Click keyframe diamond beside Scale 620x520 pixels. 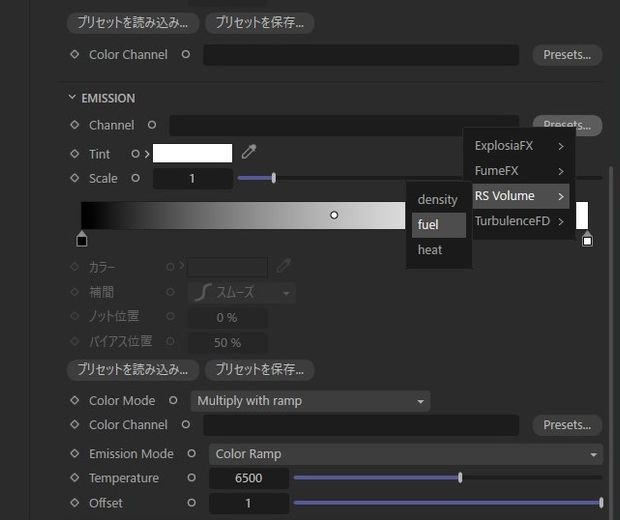pyautogui.click(x=74, y=178)
